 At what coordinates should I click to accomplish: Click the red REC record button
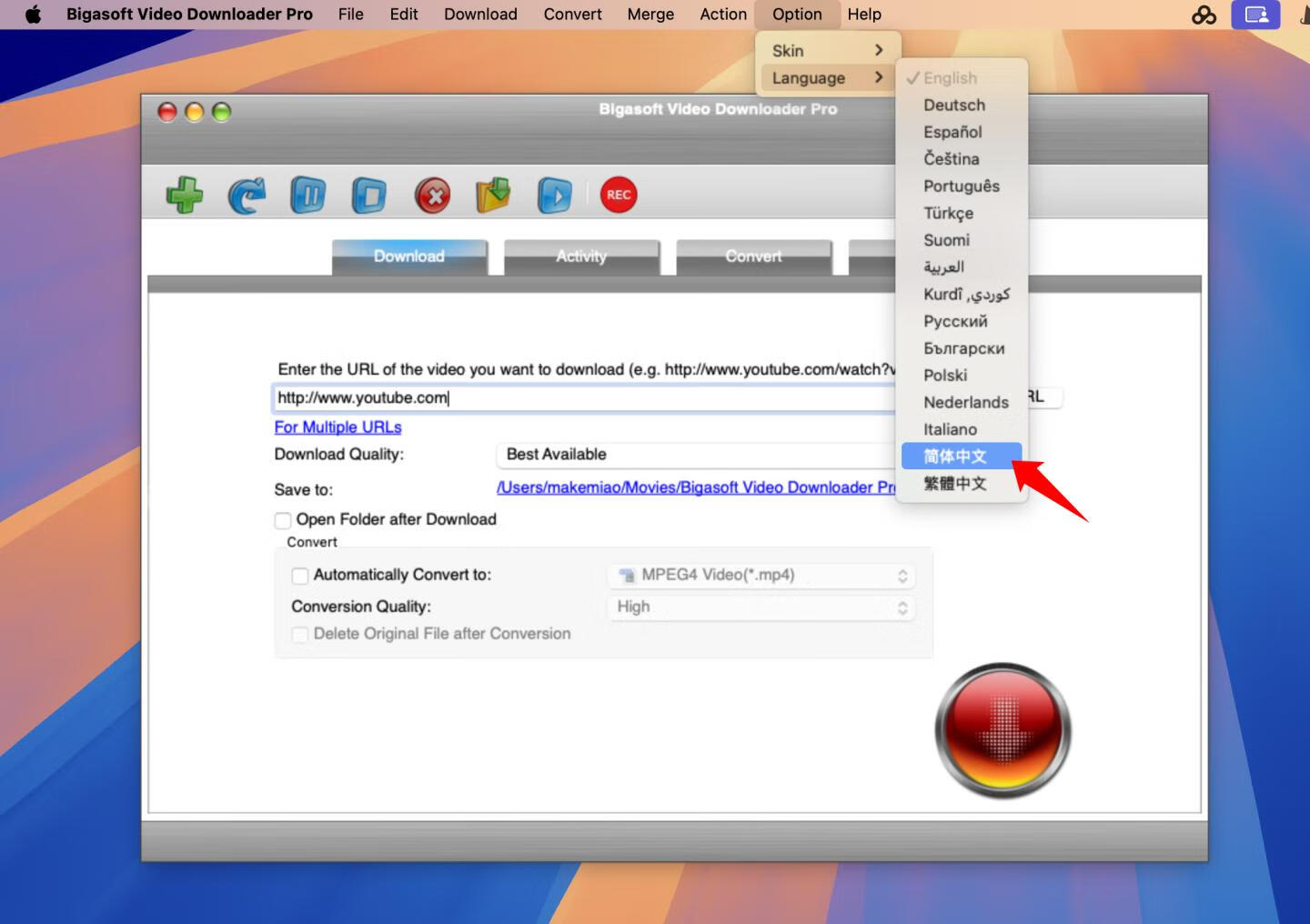point(619,195)
